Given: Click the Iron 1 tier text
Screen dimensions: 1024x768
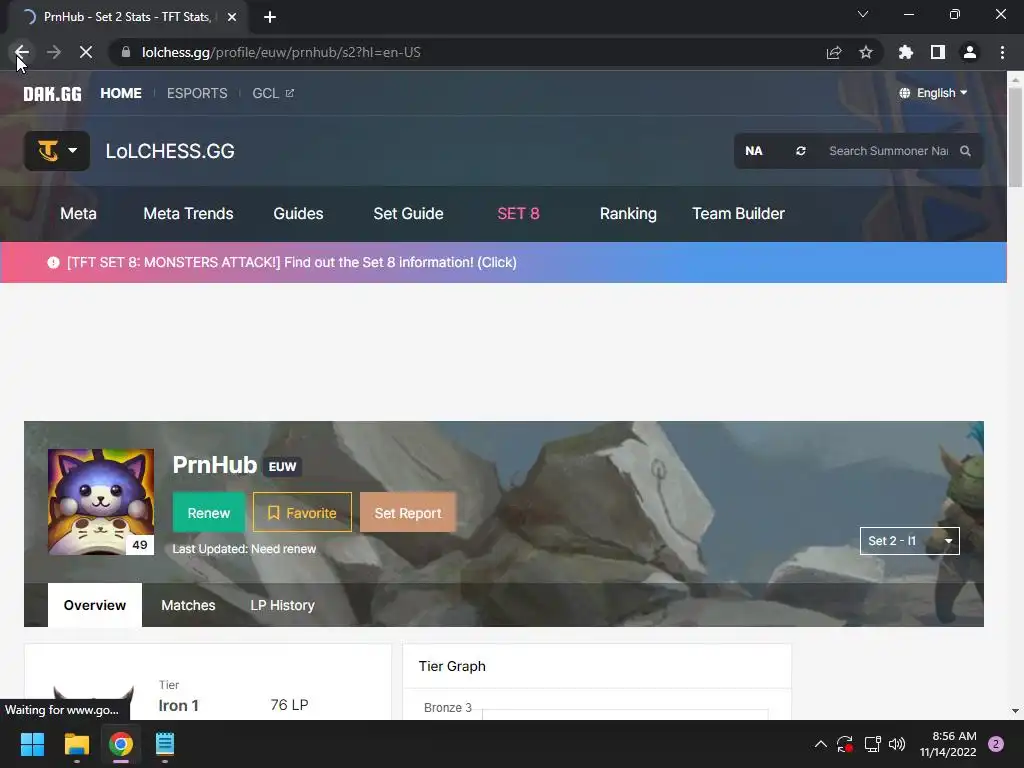Looking at the screenshot, I should click(x=178, y=705).
